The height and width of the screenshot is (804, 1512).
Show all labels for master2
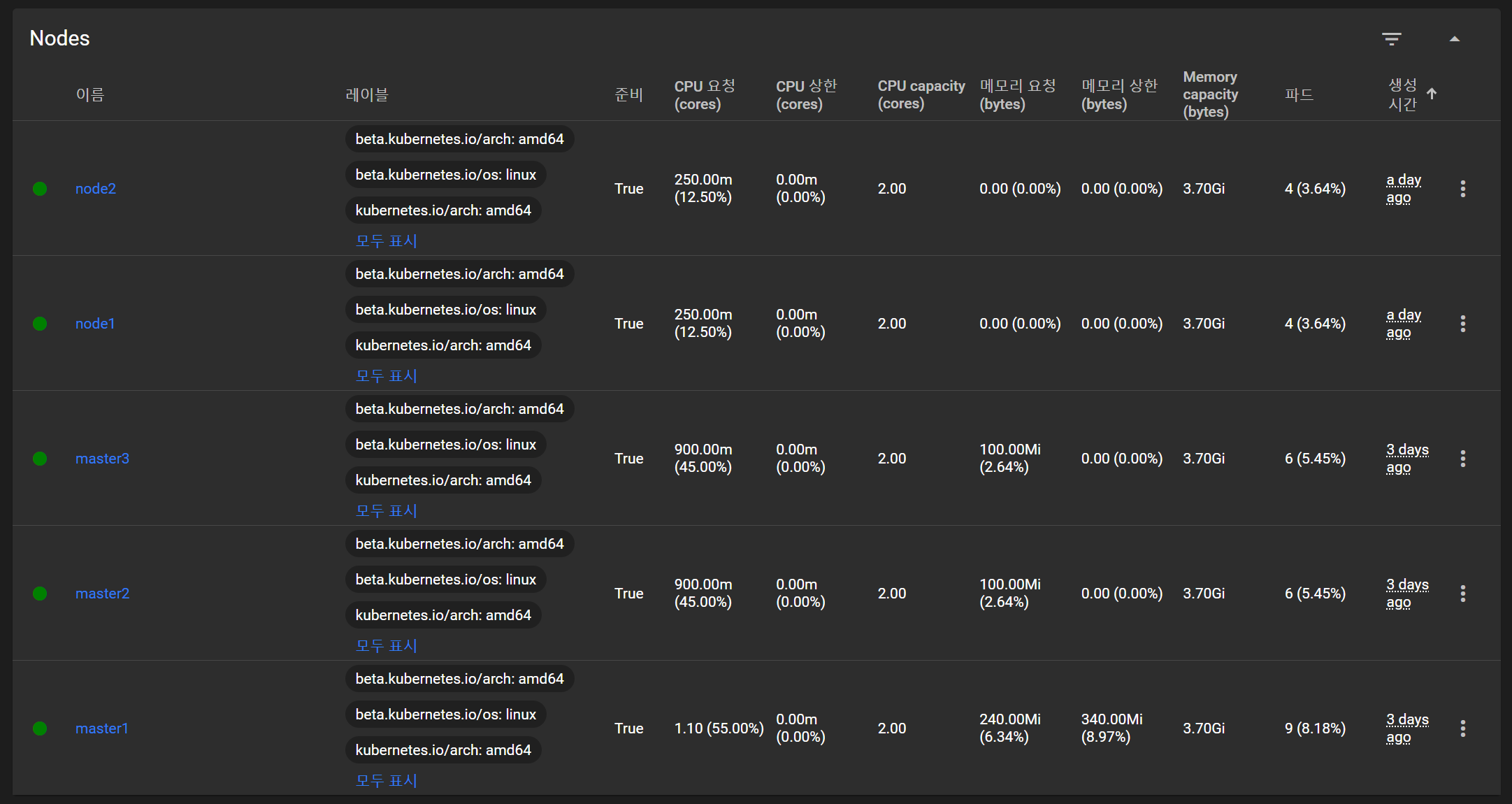386,646
